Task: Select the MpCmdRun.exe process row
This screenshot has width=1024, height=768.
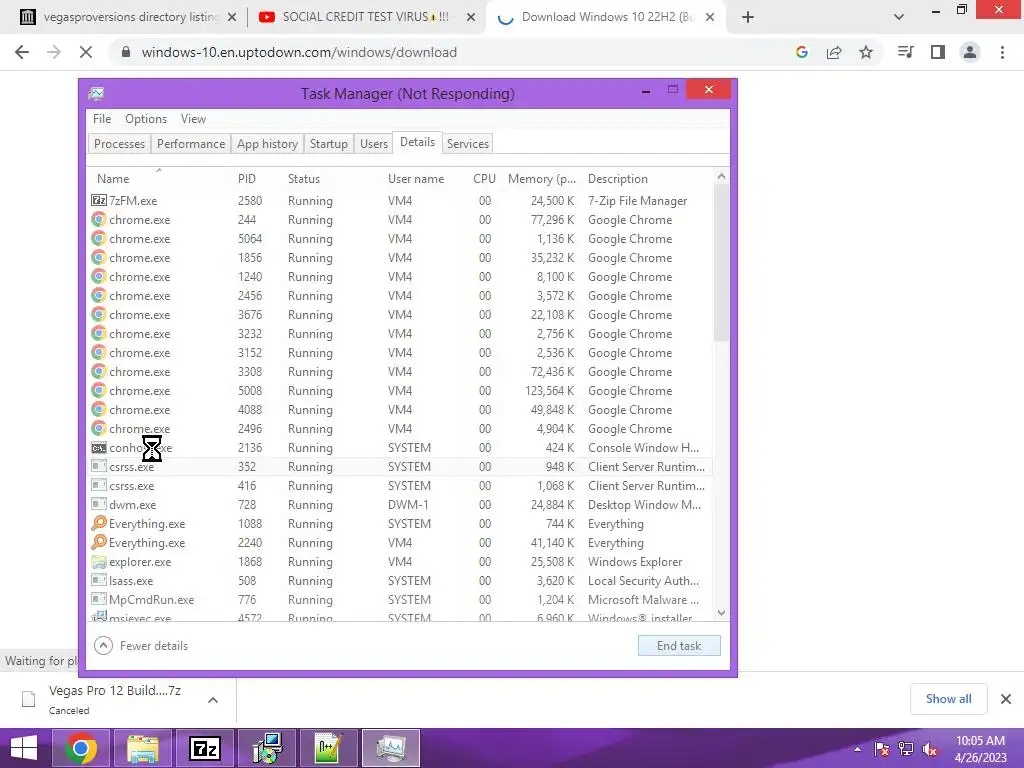Action: pyautogui.click(x=400, y=600)
